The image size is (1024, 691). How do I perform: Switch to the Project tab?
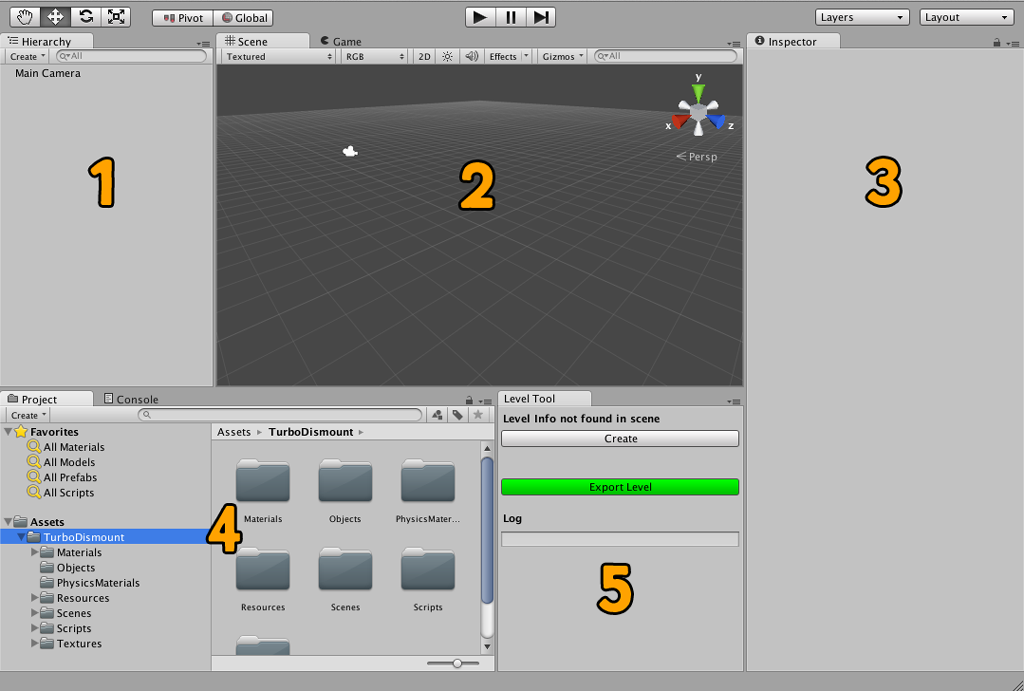pos(46,399)
